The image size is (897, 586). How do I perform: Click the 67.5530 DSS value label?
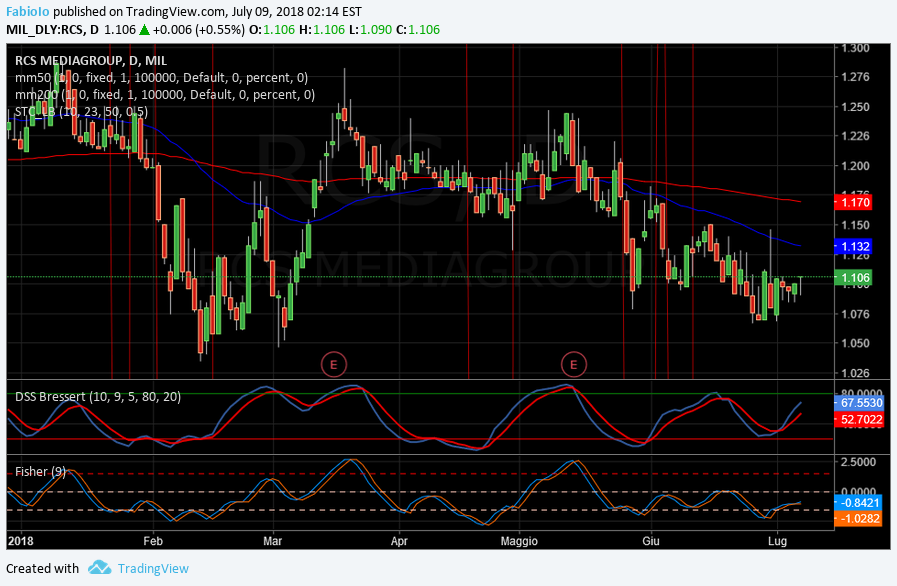tap(859, 403)
